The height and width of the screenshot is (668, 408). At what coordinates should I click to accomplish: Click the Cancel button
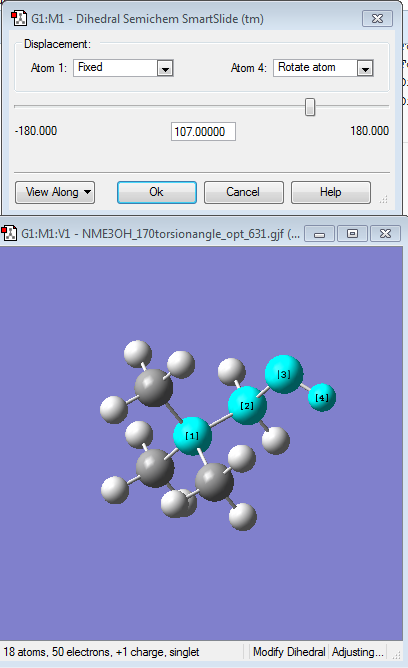[x=244, y=192]
